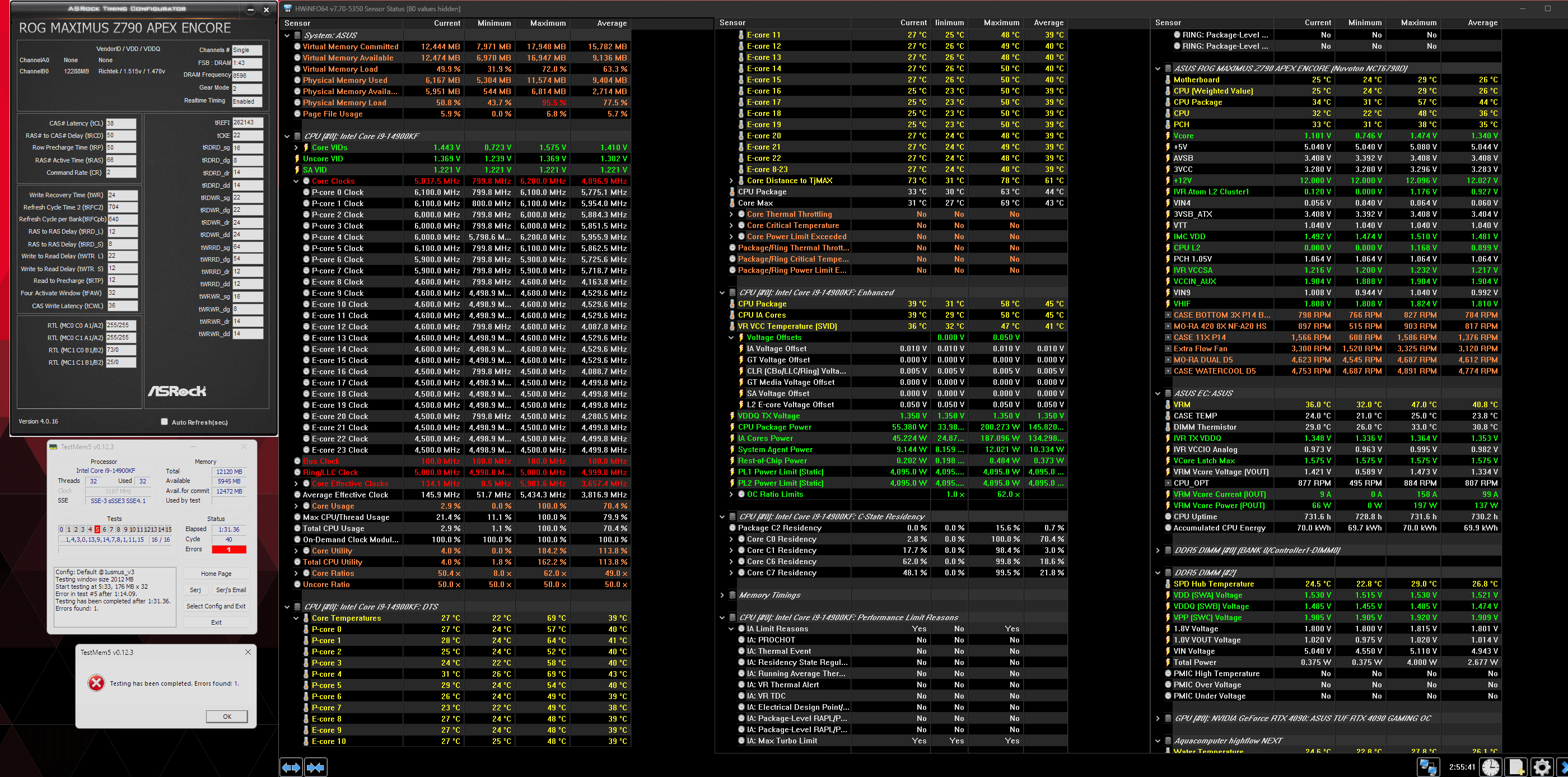Click the DRAM Frequency value field

(247, 76)
